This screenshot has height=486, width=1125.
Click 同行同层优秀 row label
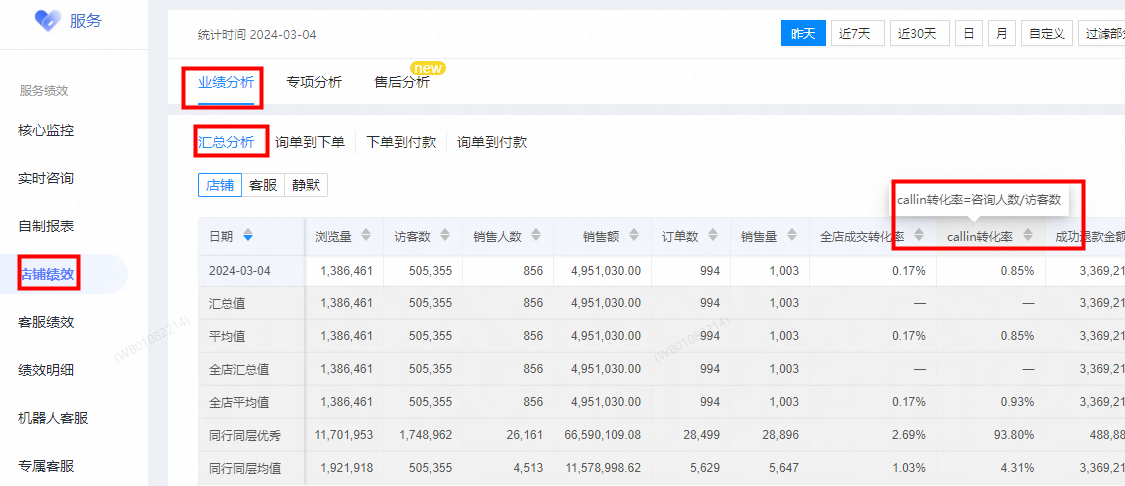[x=245, y=435]
